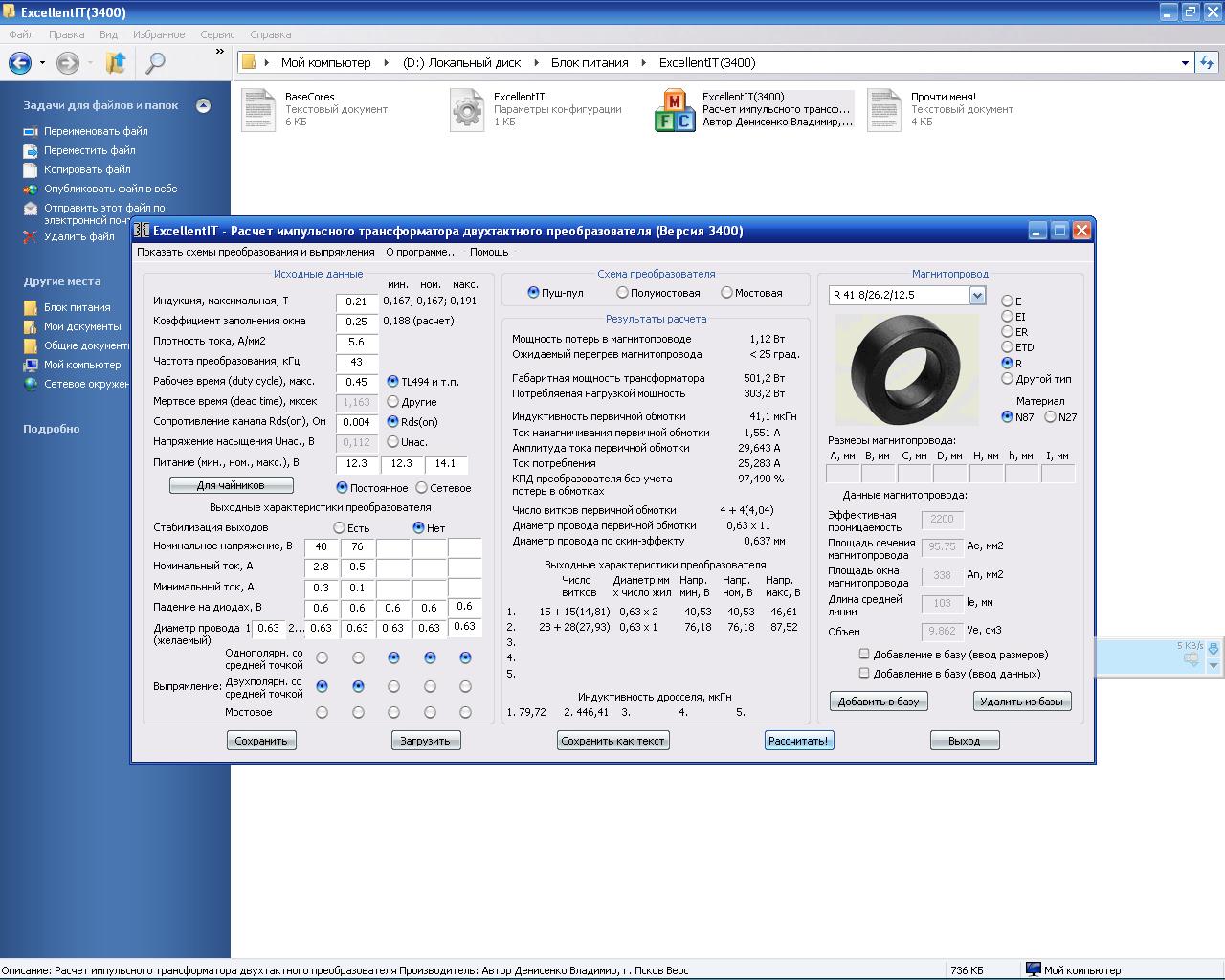Open the core size dropdown R 41.8/26.2/12.5
The height and width of the screenshot is (980, 1225).
[977, 296]
